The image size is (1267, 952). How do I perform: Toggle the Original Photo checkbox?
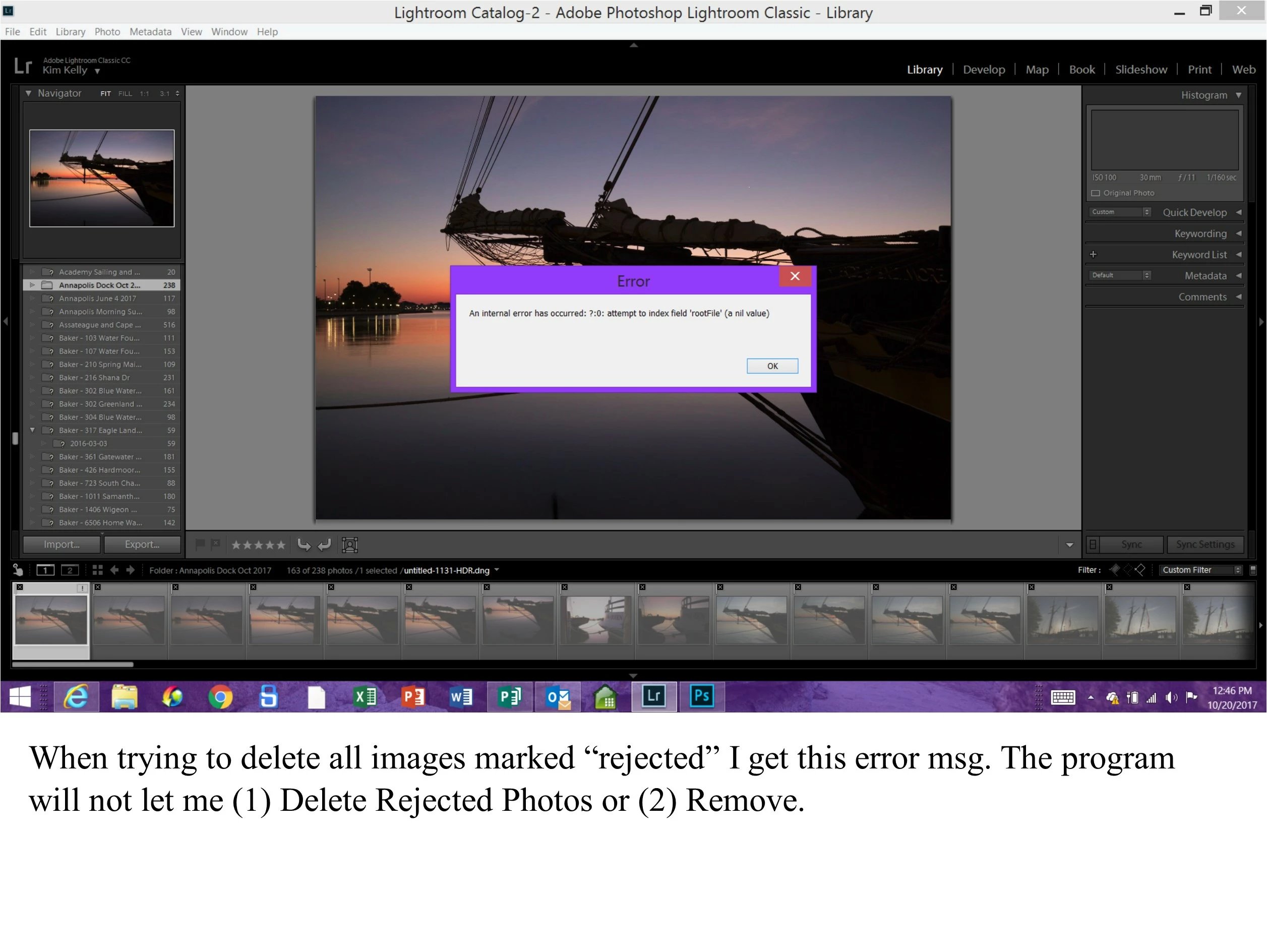pos(1096,193)
